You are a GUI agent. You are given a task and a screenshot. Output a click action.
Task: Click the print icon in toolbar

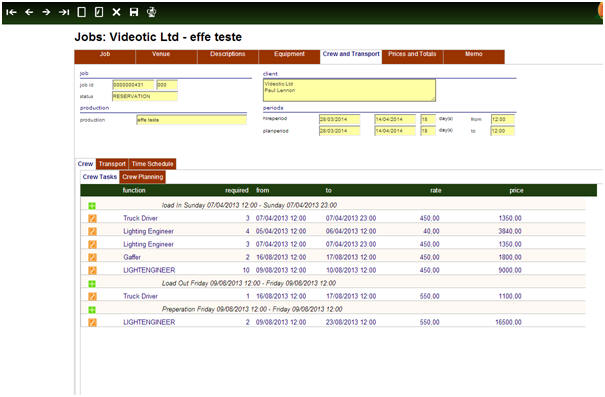[152, 12]
